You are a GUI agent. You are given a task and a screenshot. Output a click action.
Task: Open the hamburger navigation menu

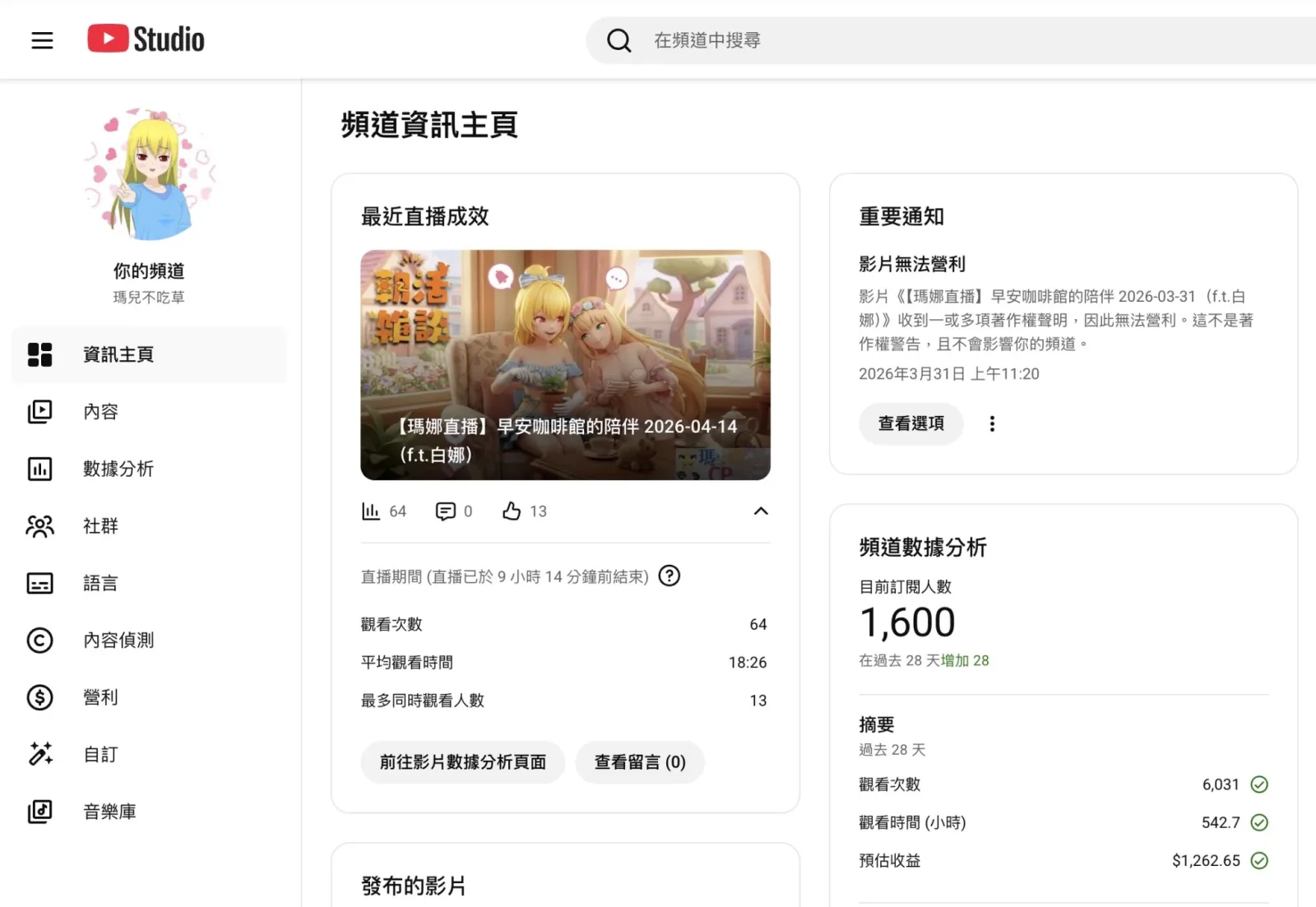(42, 39)
